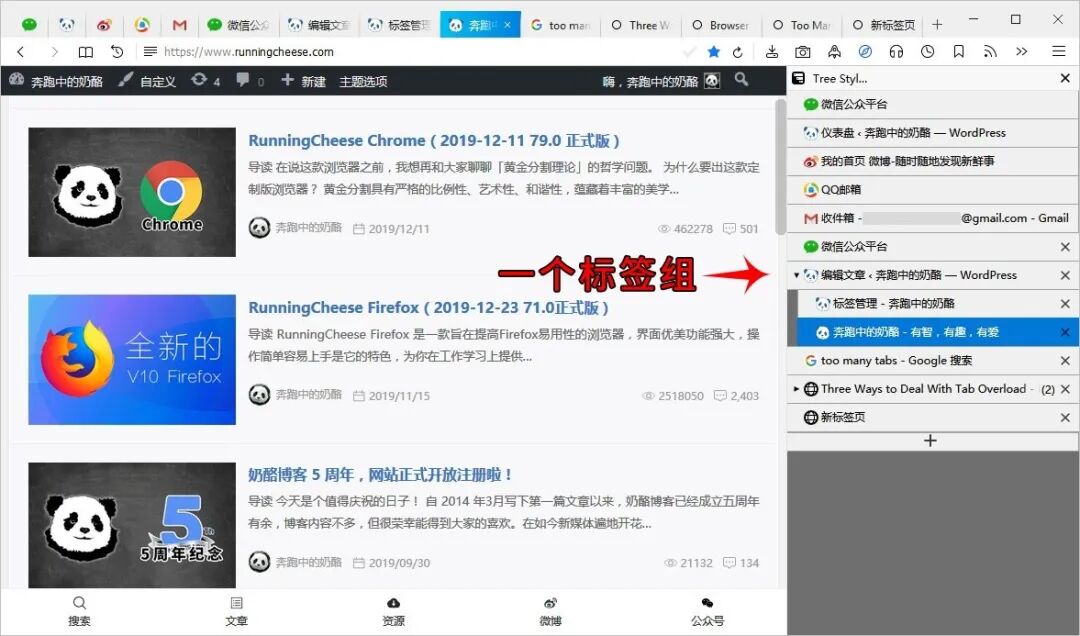Click 新建 in the admin bar

[303, 81]
